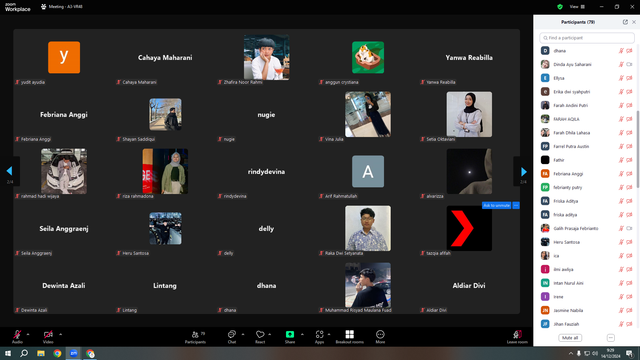Open Breakout rooms
This screenshot has height=360, width=640.
click(x=349, y=337)
